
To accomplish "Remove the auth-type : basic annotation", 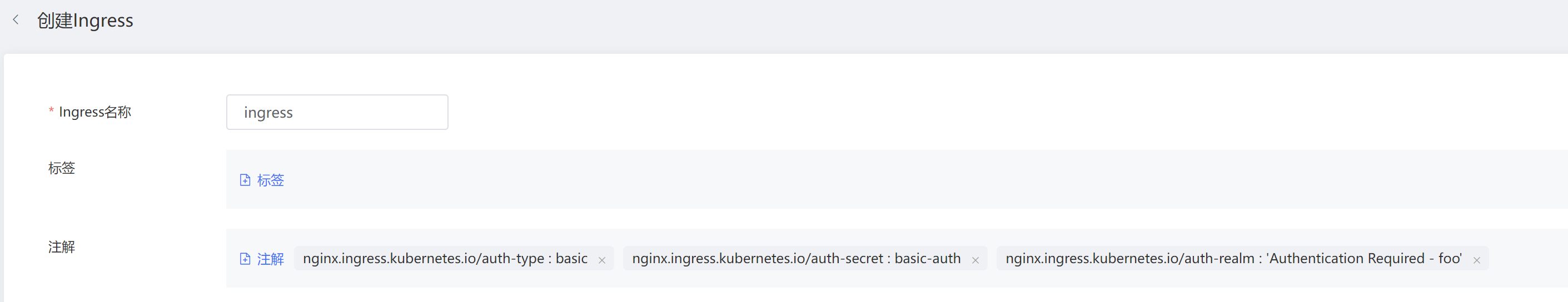I will pyautogui.click(x=602, y=260).
